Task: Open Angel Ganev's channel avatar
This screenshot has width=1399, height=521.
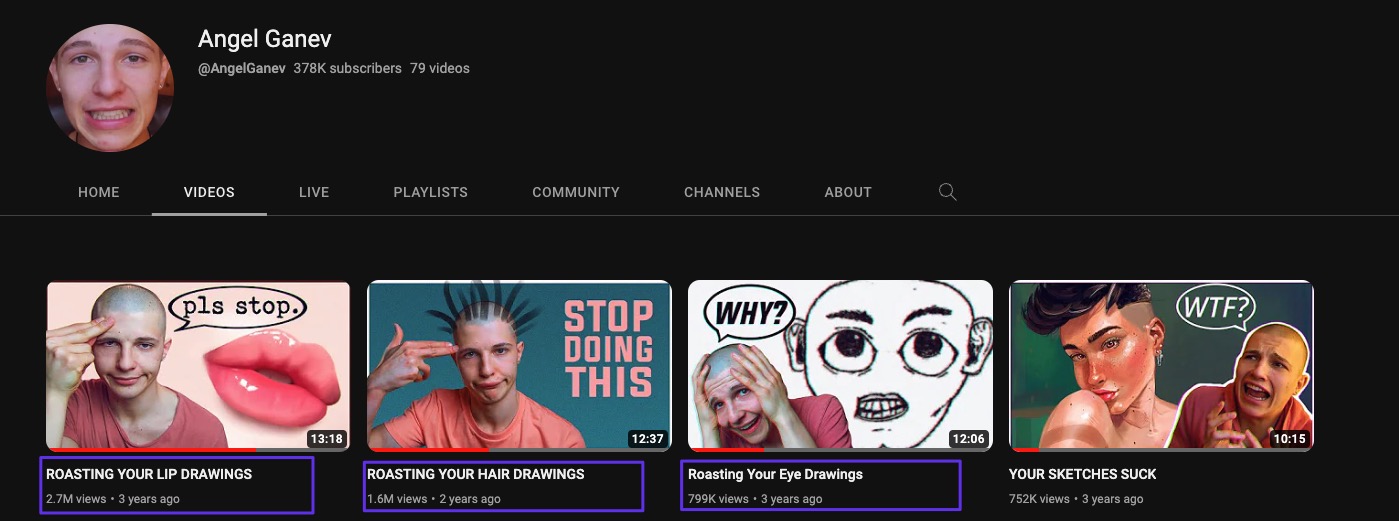Action: (110, 88)
